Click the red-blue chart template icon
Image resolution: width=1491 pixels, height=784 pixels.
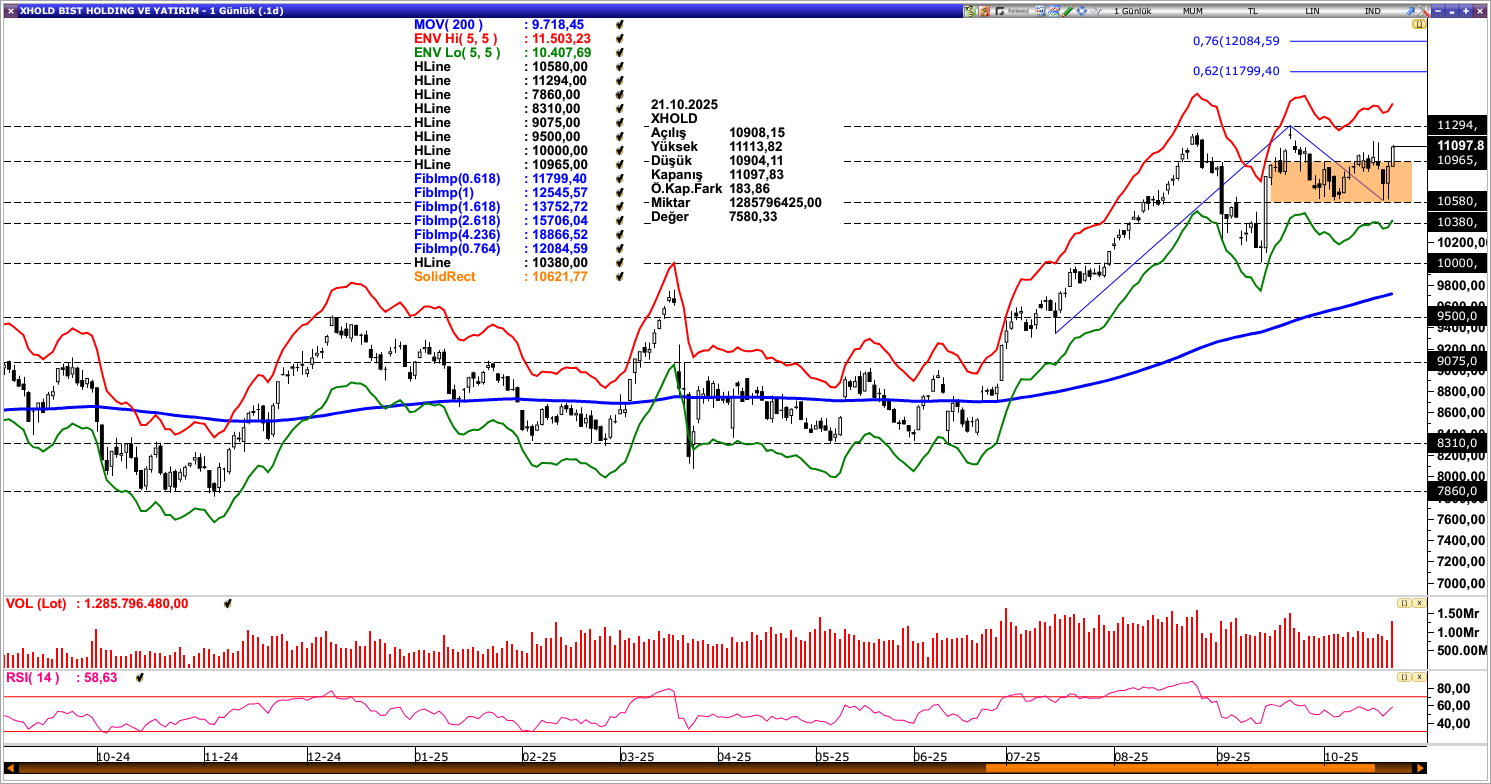click(x=1054, y=11)
